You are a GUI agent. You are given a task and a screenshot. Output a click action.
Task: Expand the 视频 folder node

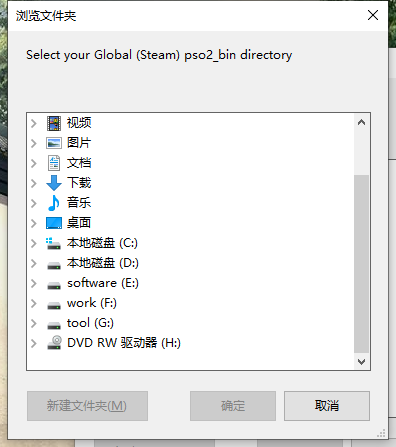34,123
